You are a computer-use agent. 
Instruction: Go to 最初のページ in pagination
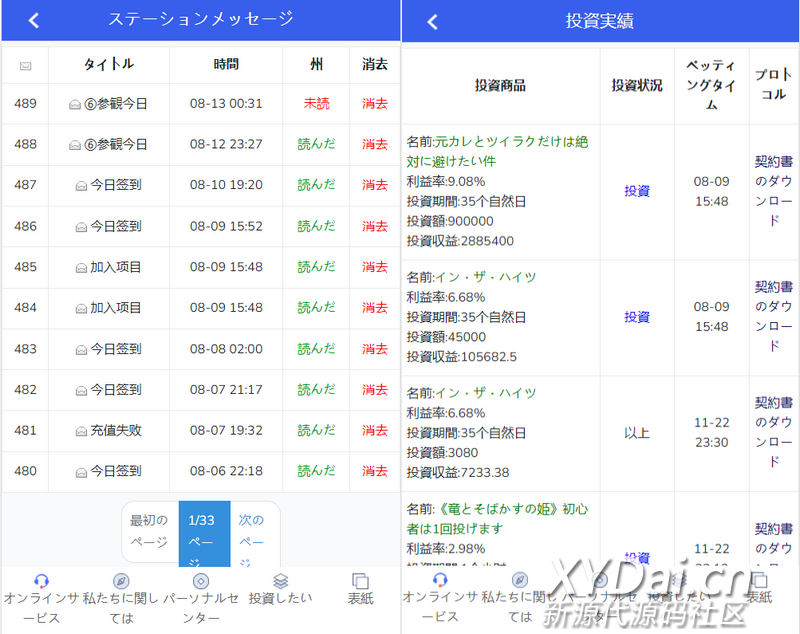150,532
